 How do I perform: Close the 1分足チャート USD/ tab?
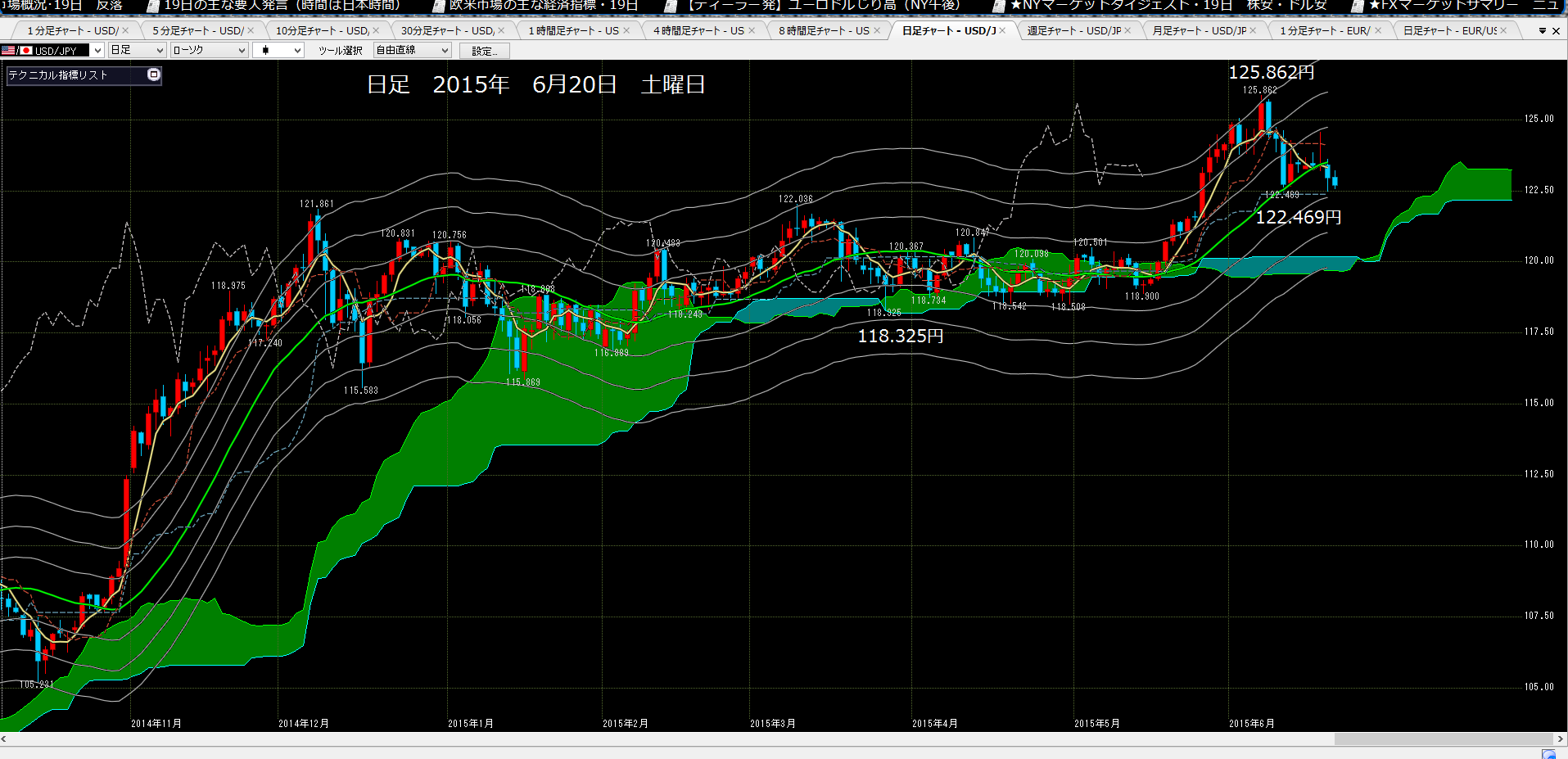point(125,30)
